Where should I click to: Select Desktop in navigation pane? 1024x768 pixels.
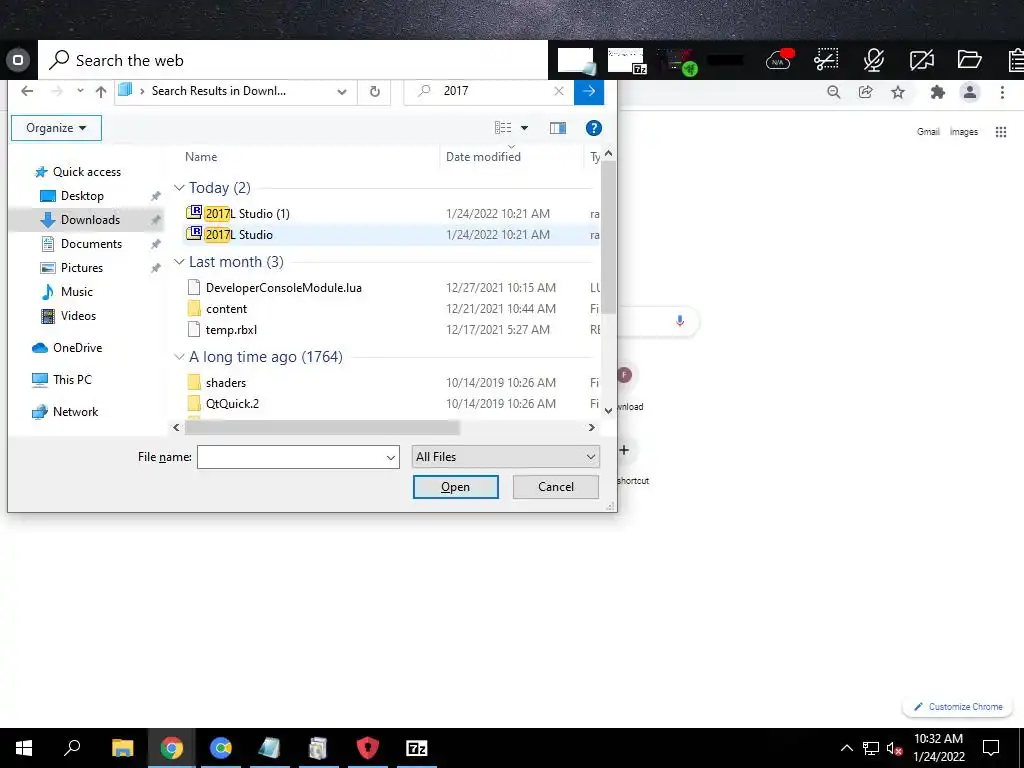coord(82,196)
